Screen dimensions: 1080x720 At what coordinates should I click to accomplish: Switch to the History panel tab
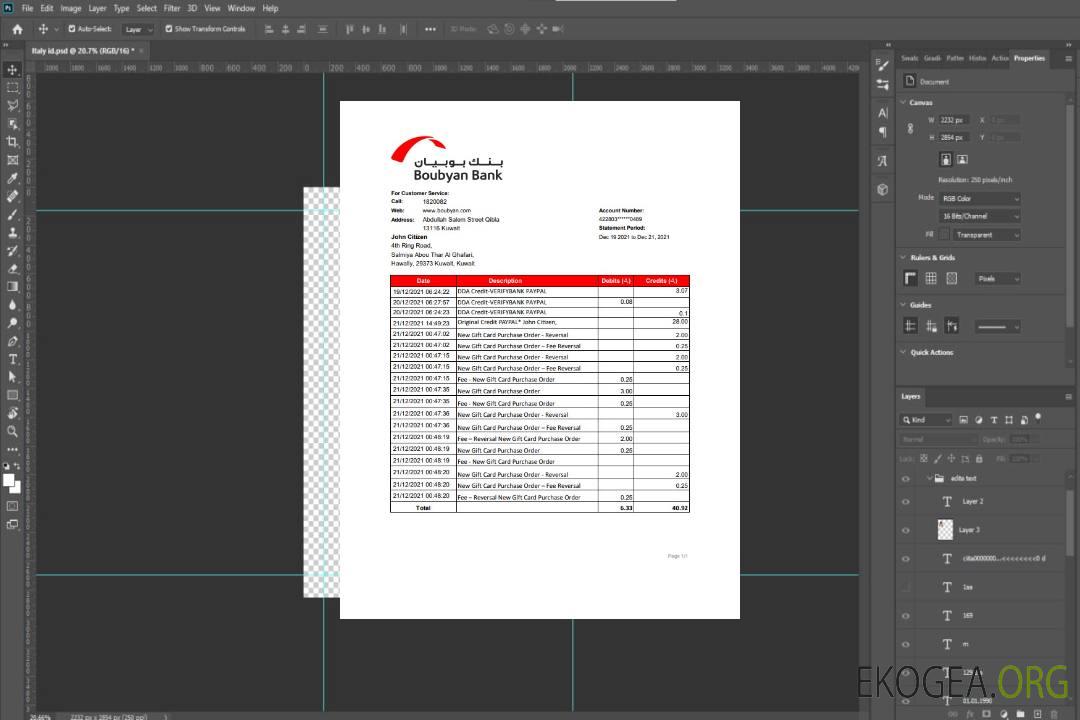977,59
